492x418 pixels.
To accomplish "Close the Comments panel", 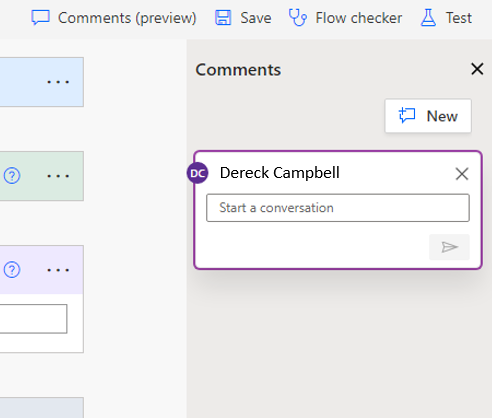I will coord(477,69).
